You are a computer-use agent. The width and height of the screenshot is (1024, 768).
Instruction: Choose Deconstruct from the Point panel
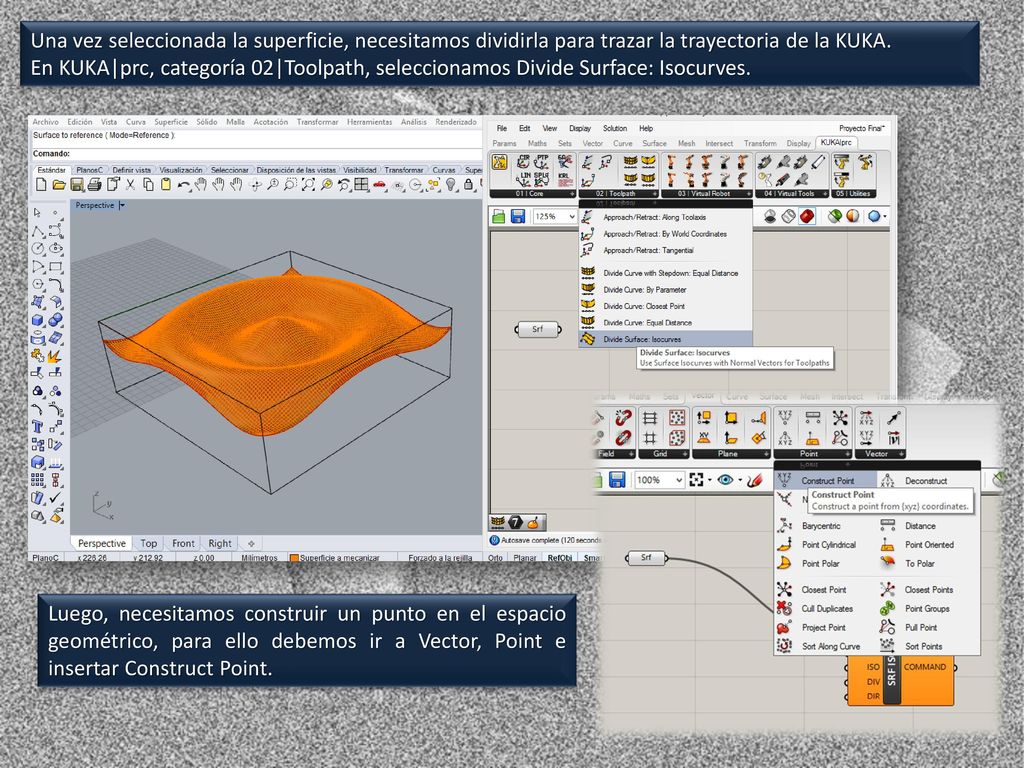point(927,481)
